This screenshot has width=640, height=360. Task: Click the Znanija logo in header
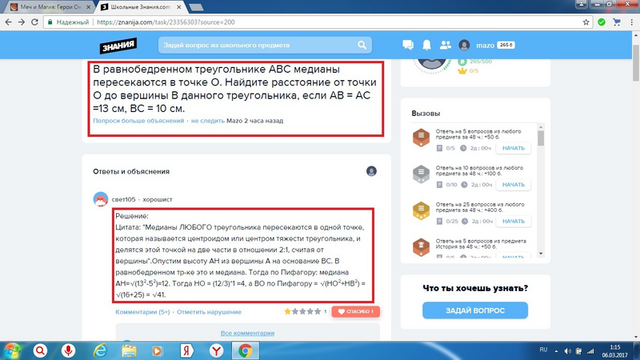[118, 46]
